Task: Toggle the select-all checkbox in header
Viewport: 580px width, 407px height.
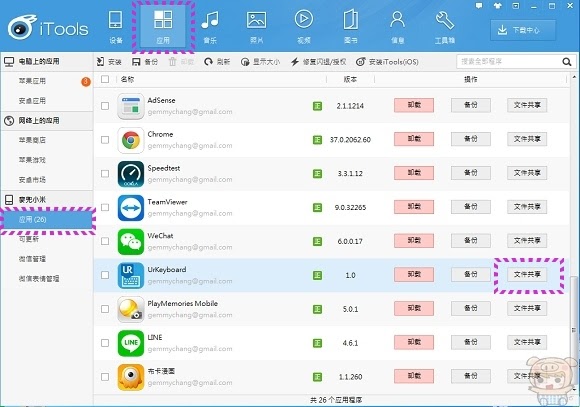Action: [x=105, y=79]
